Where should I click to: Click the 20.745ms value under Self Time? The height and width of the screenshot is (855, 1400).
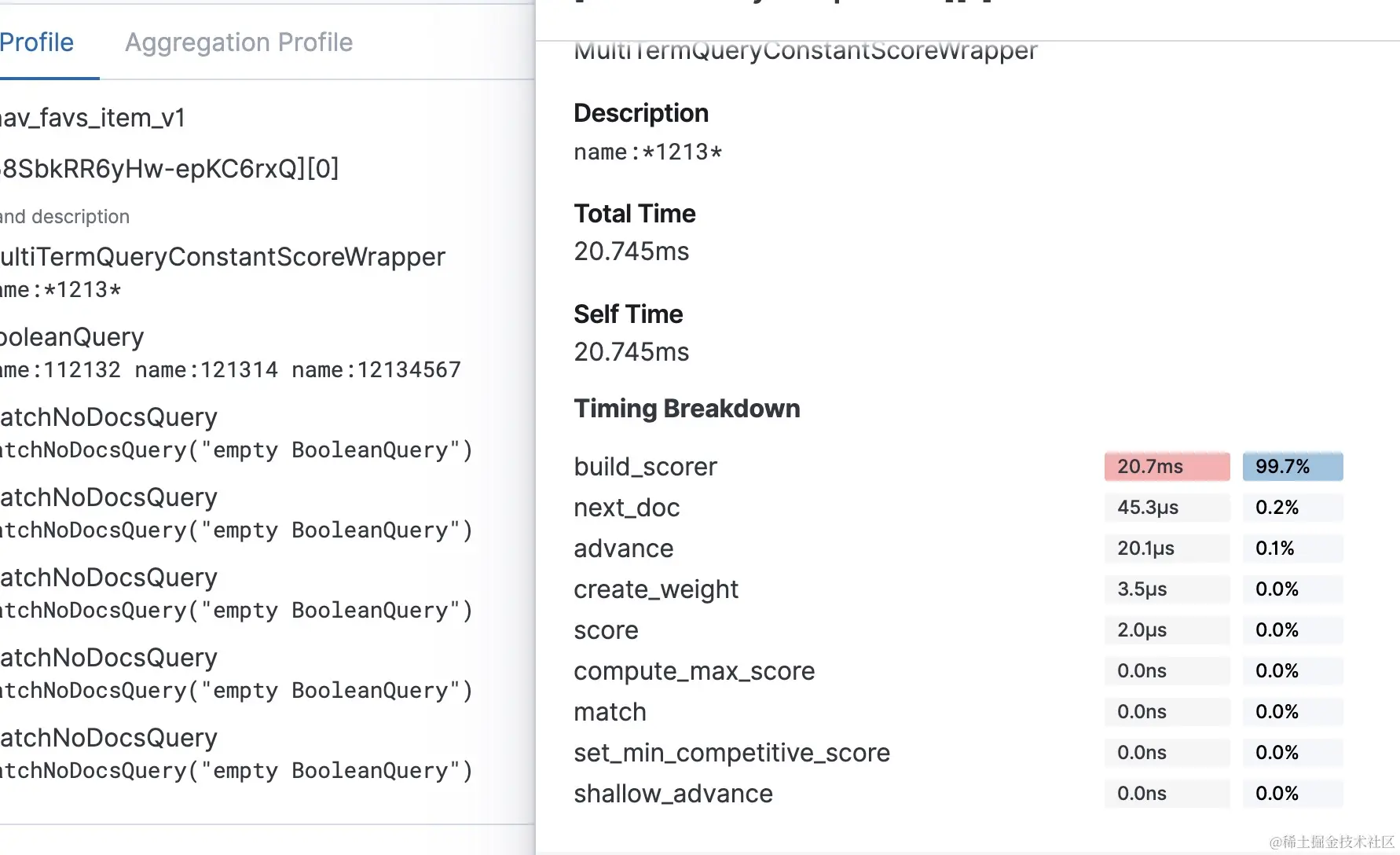(x=632, y=352)
